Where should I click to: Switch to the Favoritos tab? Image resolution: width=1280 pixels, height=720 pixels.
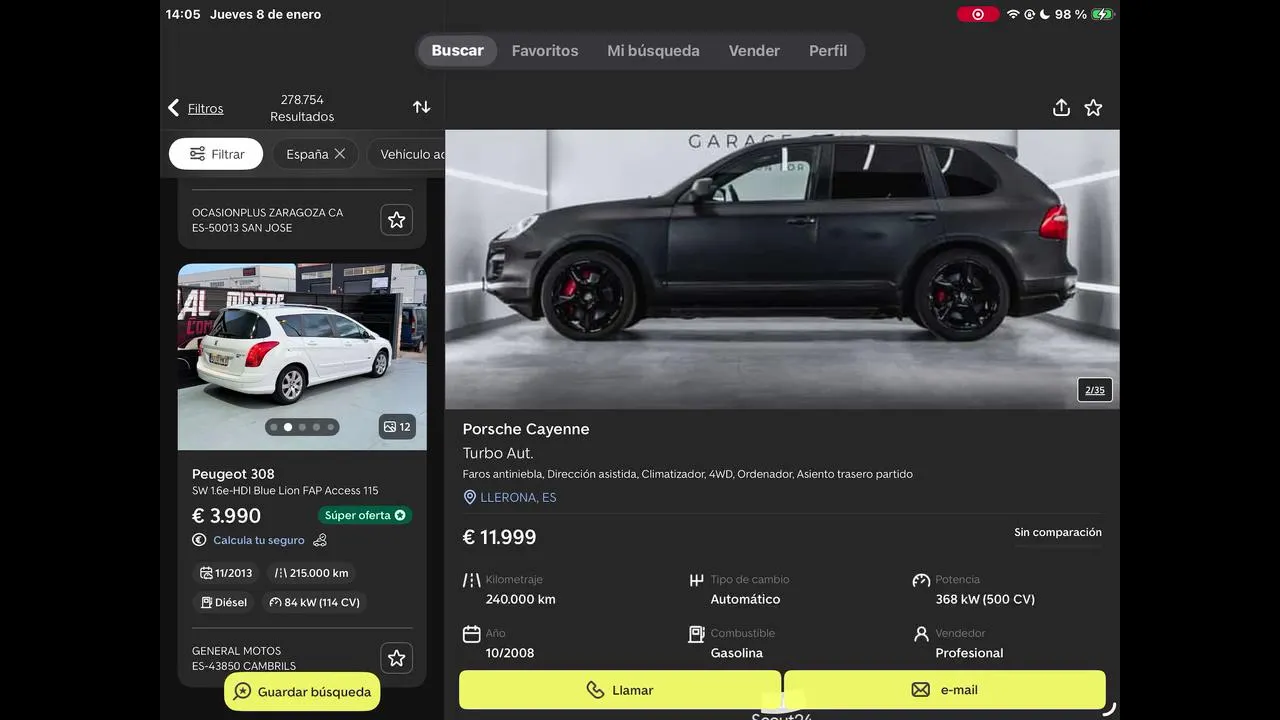[545, 51]
